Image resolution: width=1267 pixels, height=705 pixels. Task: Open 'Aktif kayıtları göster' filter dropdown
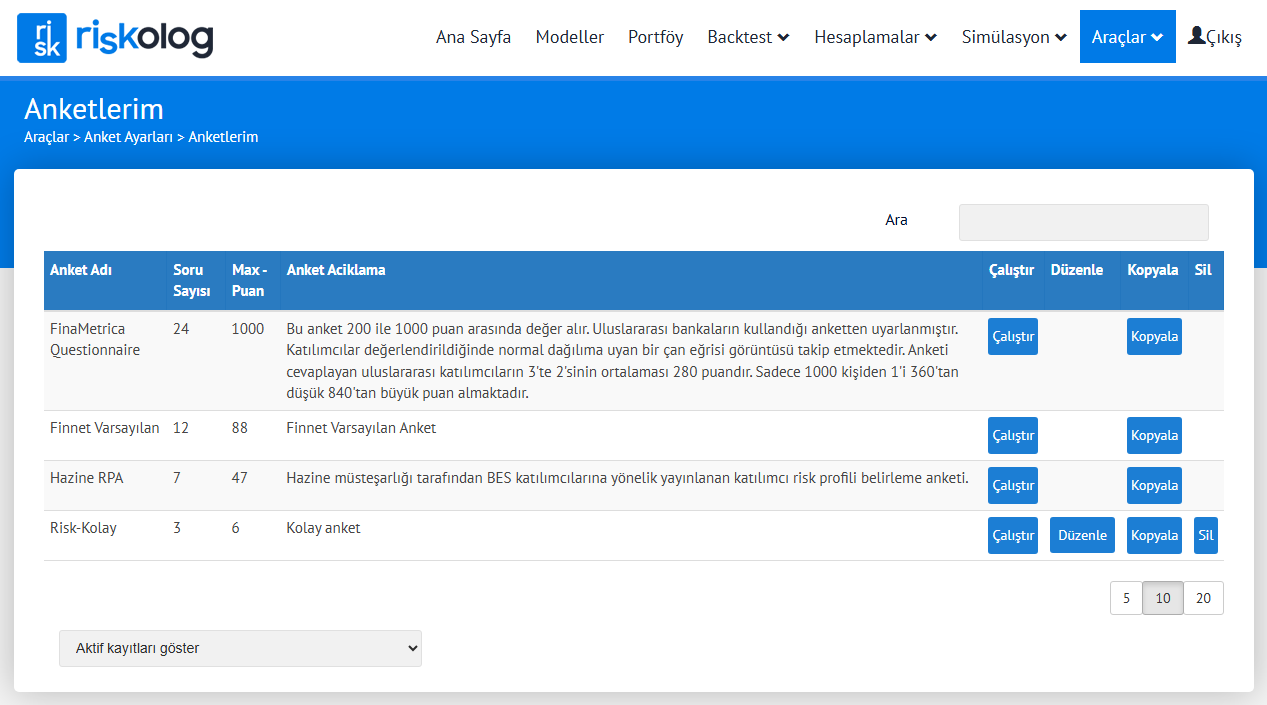point(240,648)
